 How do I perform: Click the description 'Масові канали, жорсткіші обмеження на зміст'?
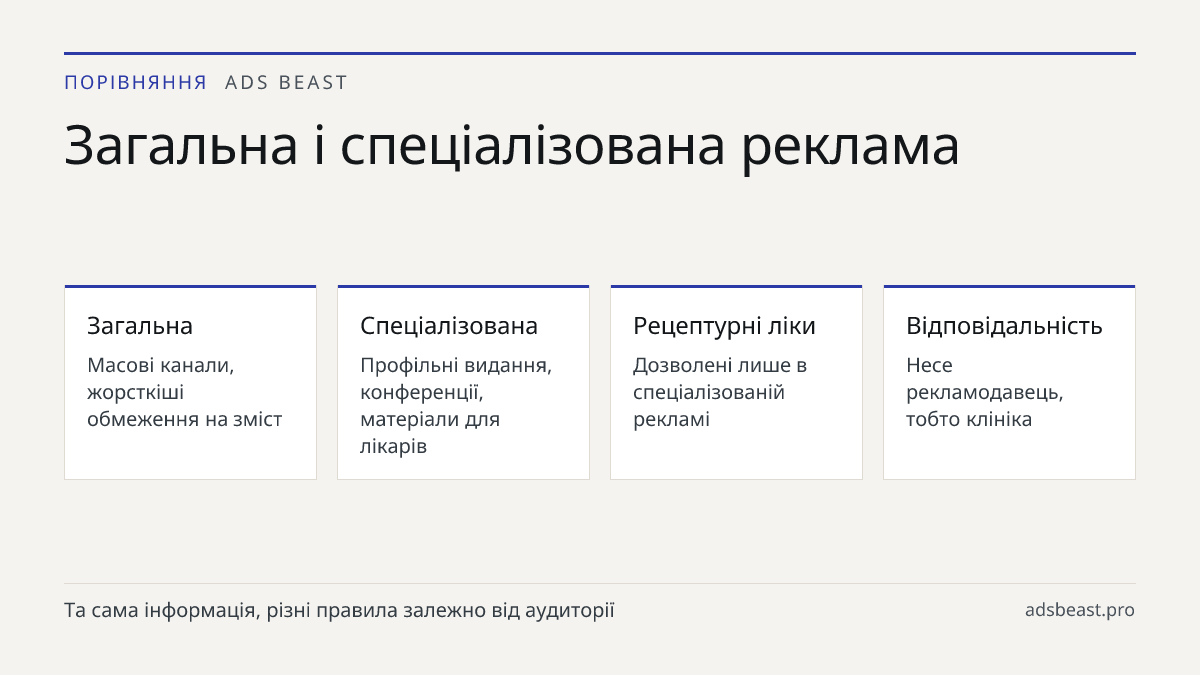185,392
